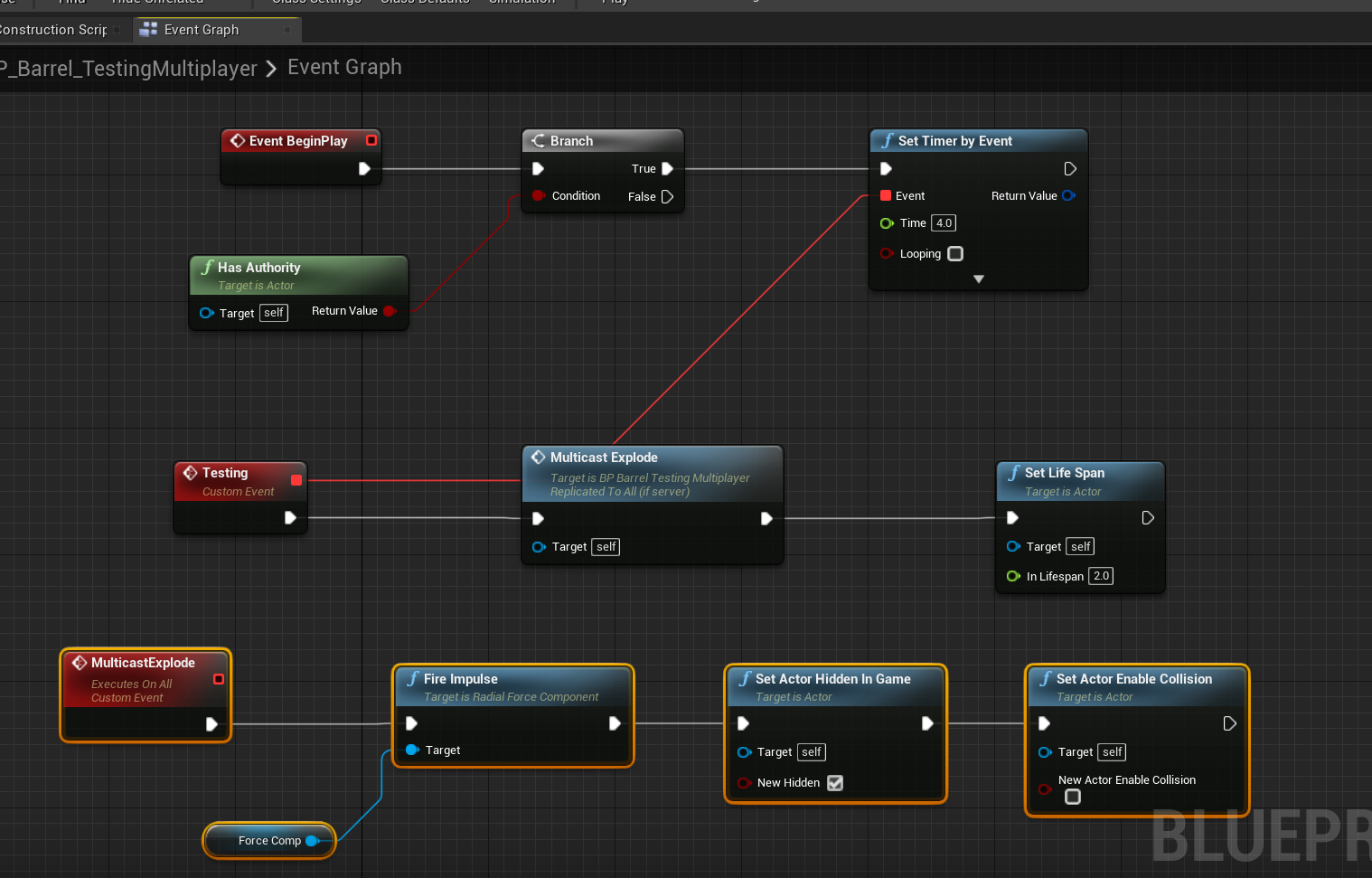Select the Set Life Span node title
Image resolution: width=1372 pixels, height=878 pixels.
1065,473
